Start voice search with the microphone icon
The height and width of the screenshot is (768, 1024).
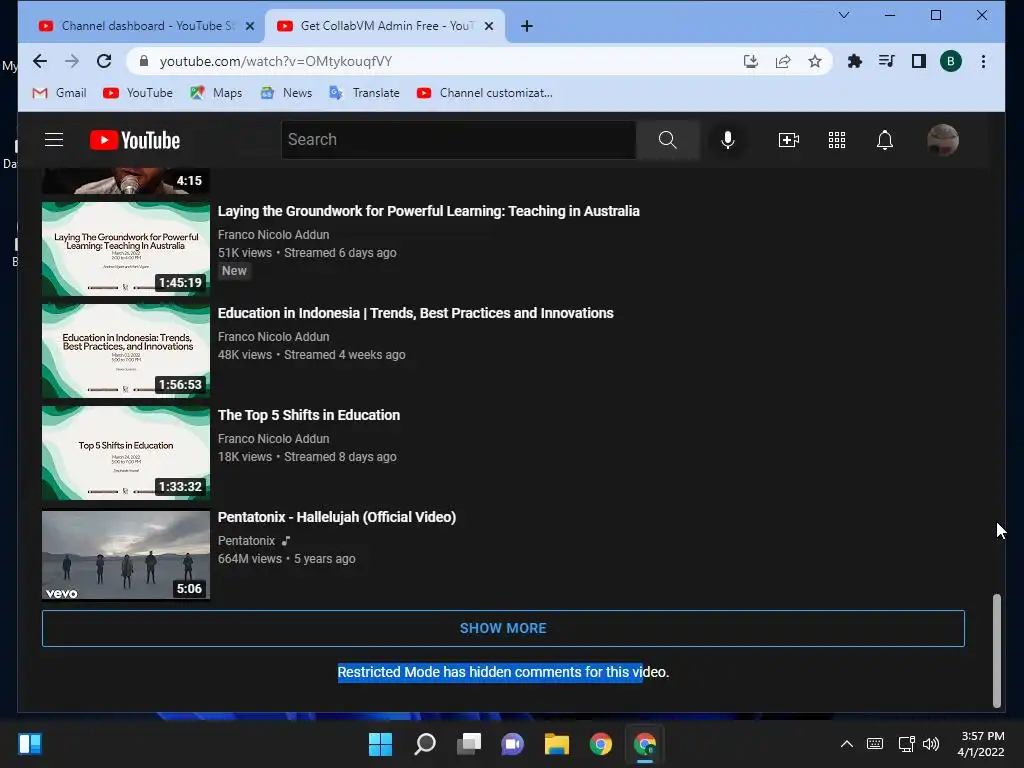[728, 140]
